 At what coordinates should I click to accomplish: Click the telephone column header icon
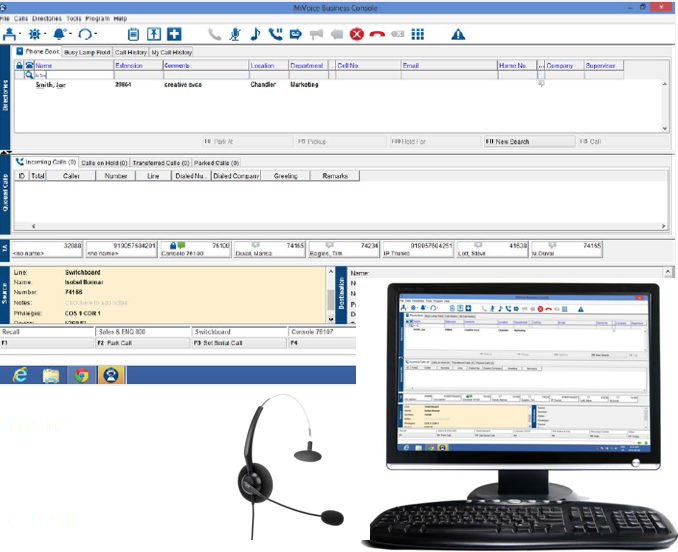coord(29,65)
